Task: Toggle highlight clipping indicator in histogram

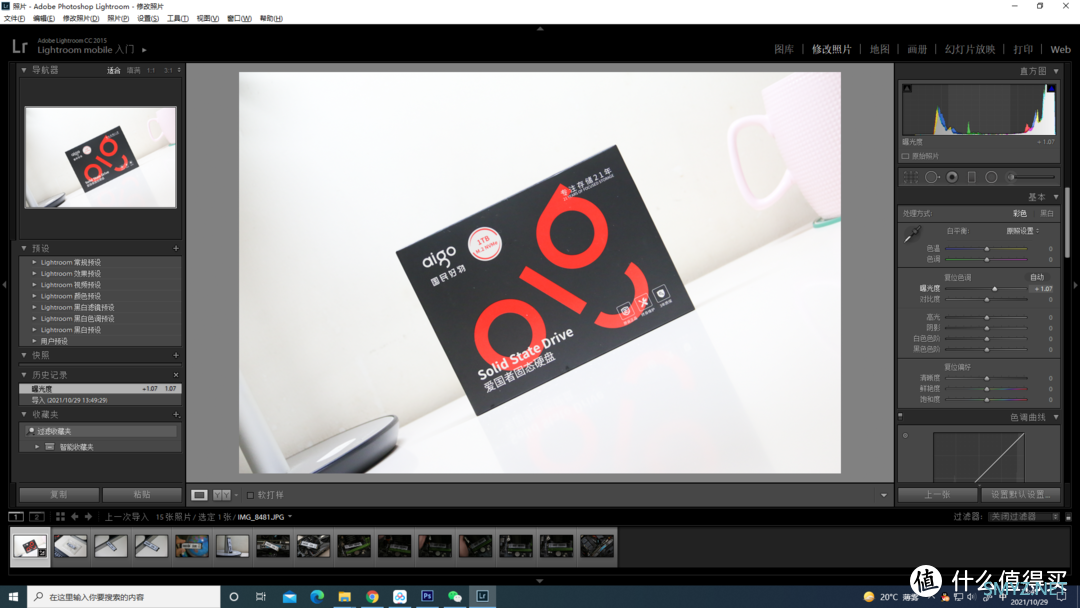Action: coord(1051,88)
